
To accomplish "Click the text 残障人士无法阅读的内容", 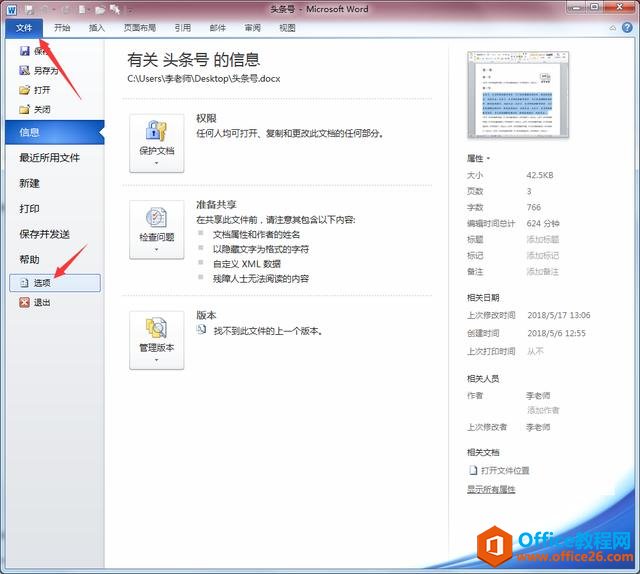I will click(x=261, y=279).
